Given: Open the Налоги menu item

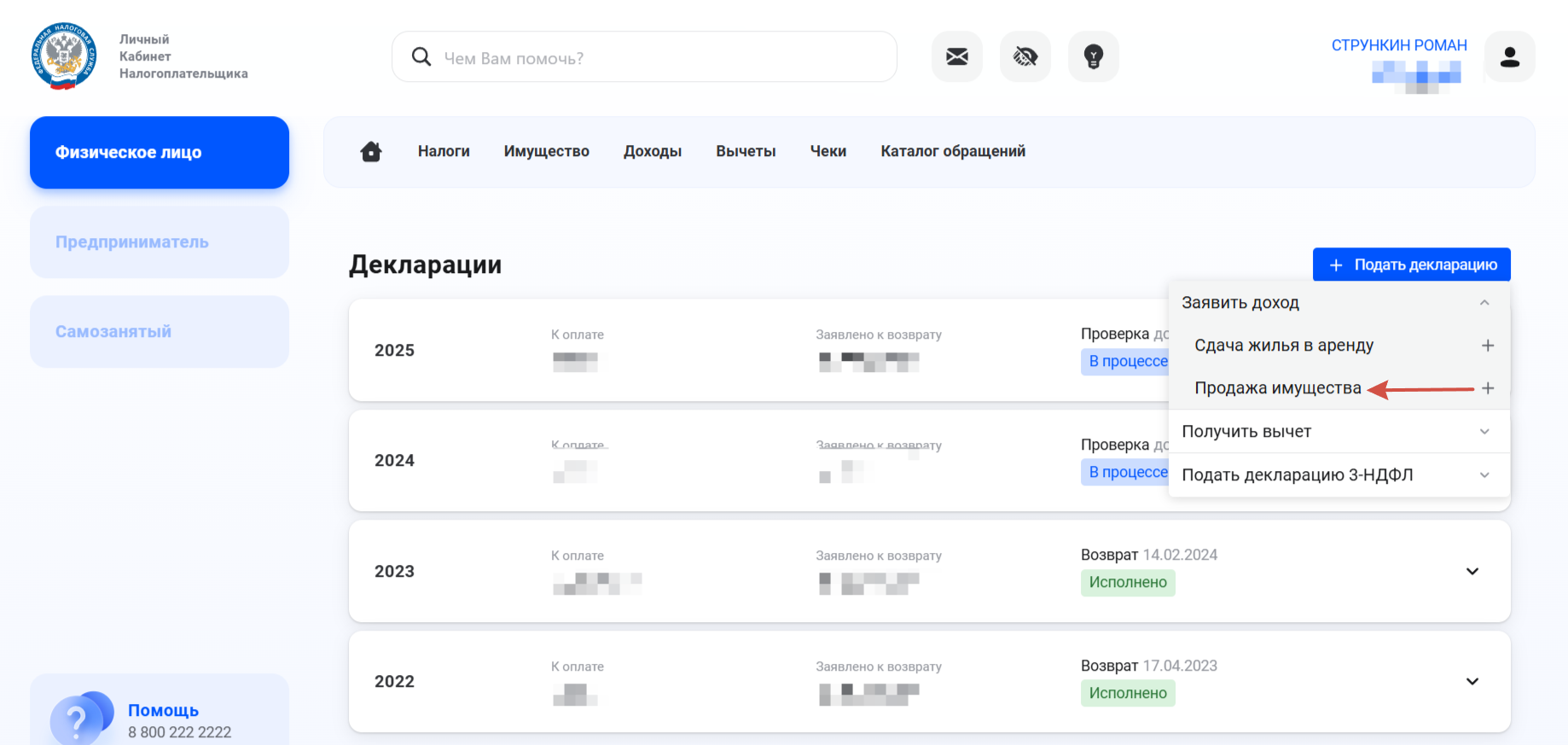Looking at the screenshot, I should [444, 151].
